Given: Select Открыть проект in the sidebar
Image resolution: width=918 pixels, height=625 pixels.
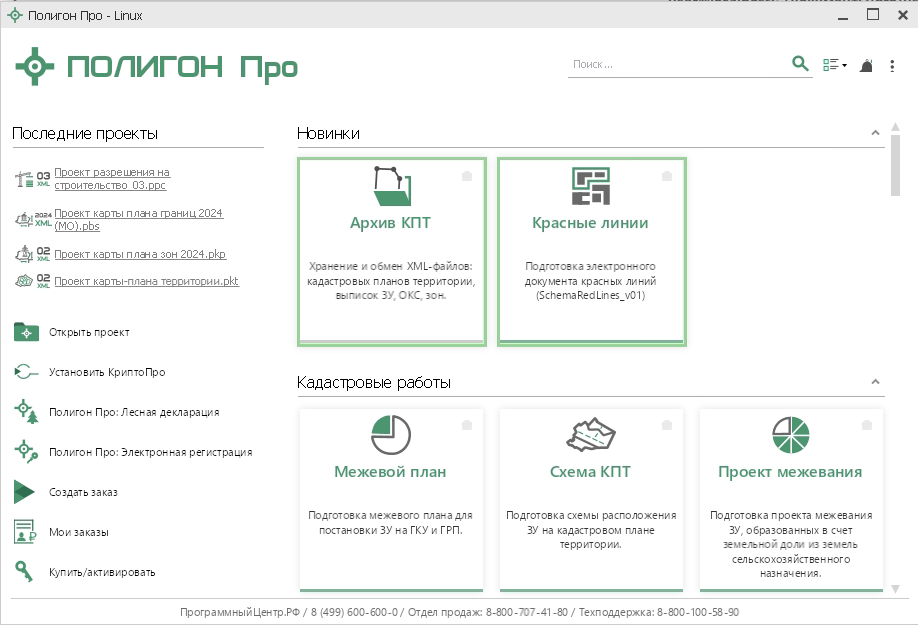Looking at the screenshot, I should click(89, 332).
